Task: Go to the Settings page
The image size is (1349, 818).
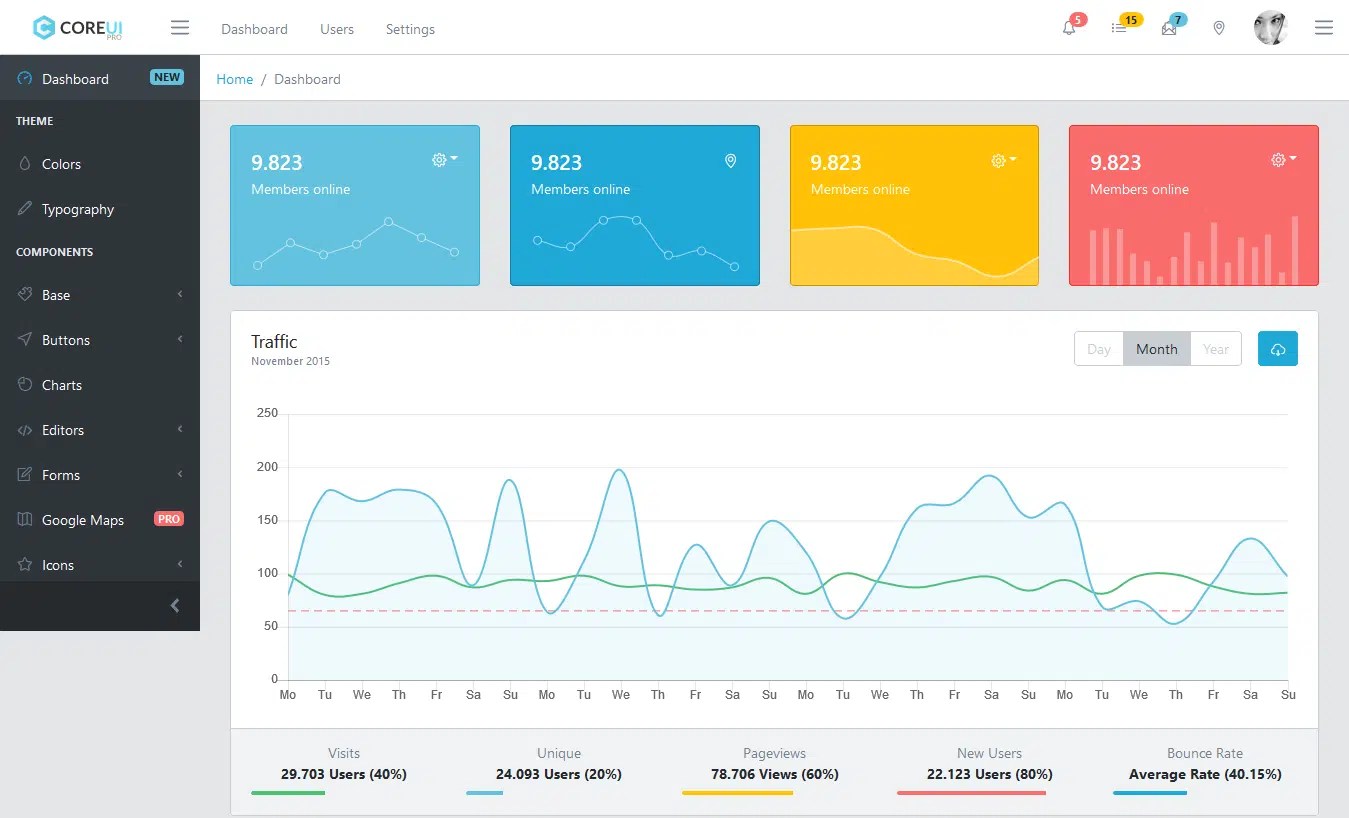Action: [410, 29]
